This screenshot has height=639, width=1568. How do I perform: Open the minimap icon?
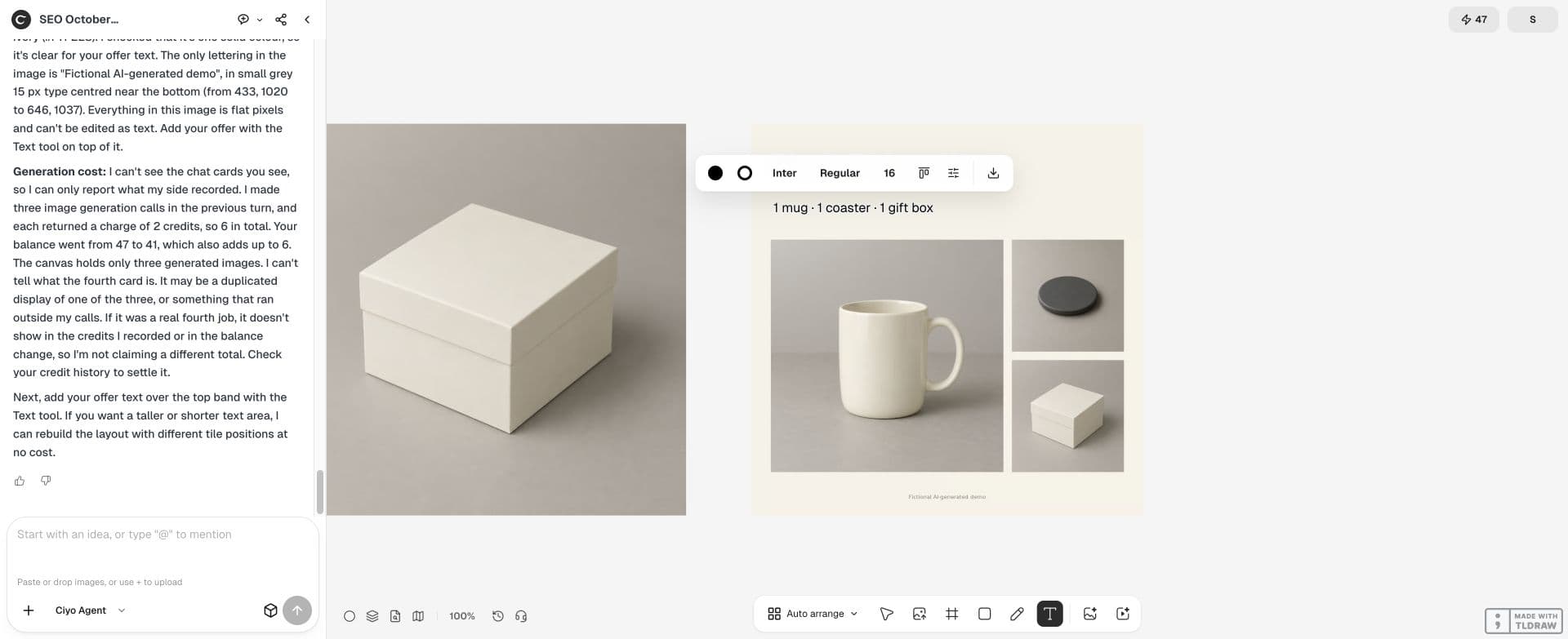point(418,616)
